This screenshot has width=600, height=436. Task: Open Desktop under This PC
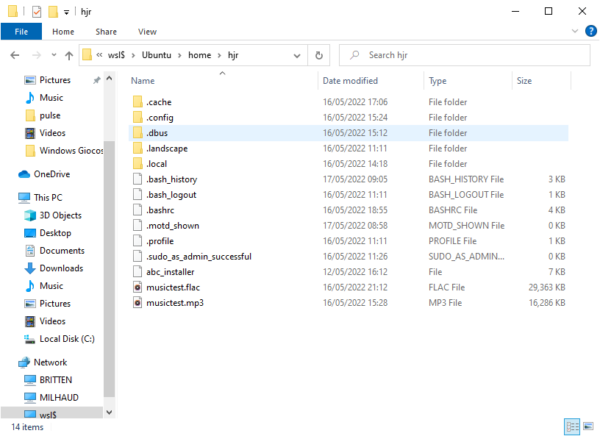click(x=55, y=233)
